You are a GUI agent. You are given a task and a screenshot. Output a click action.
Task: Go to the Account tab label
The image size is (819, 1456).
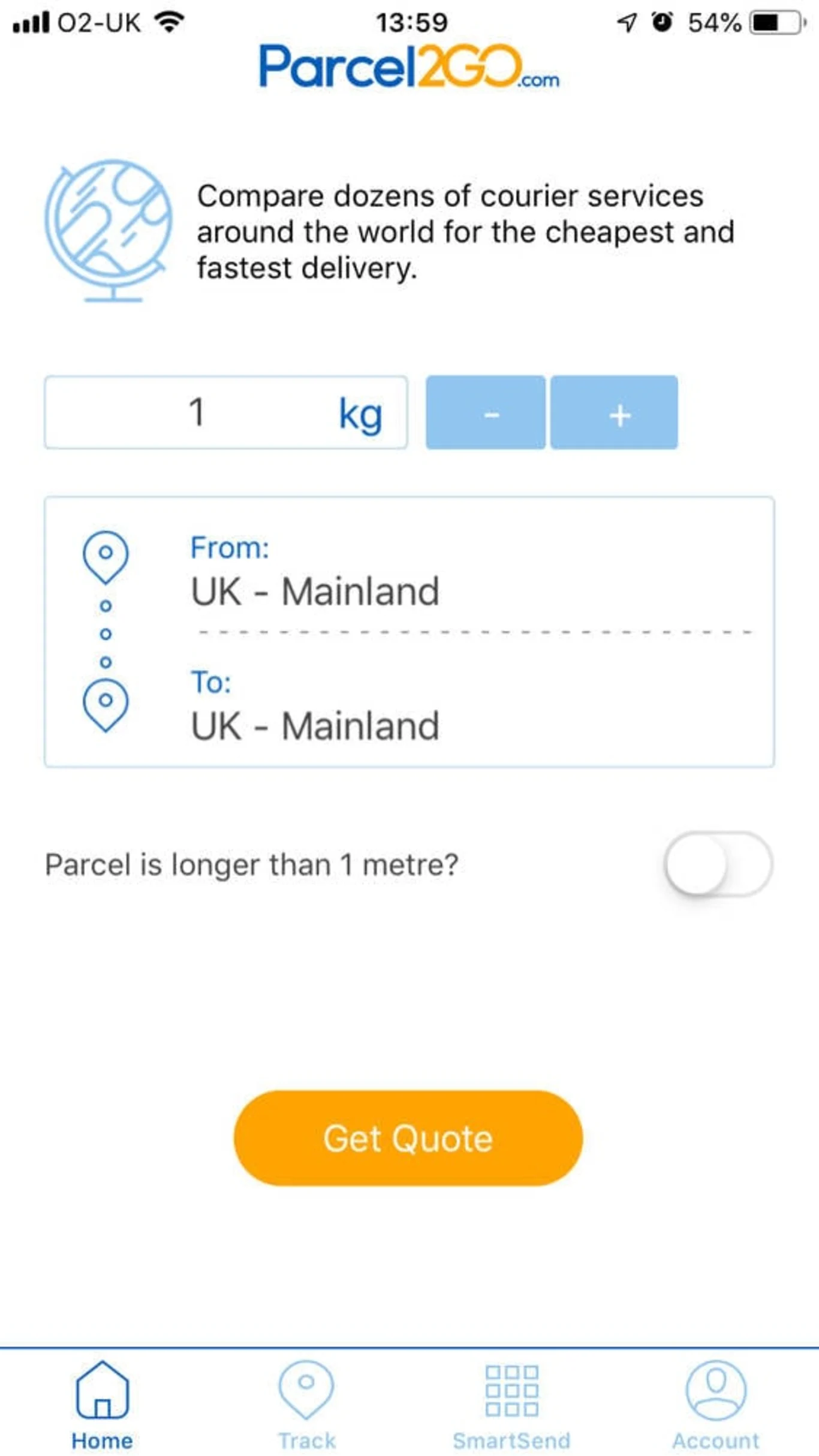[x=716, y=1440]
